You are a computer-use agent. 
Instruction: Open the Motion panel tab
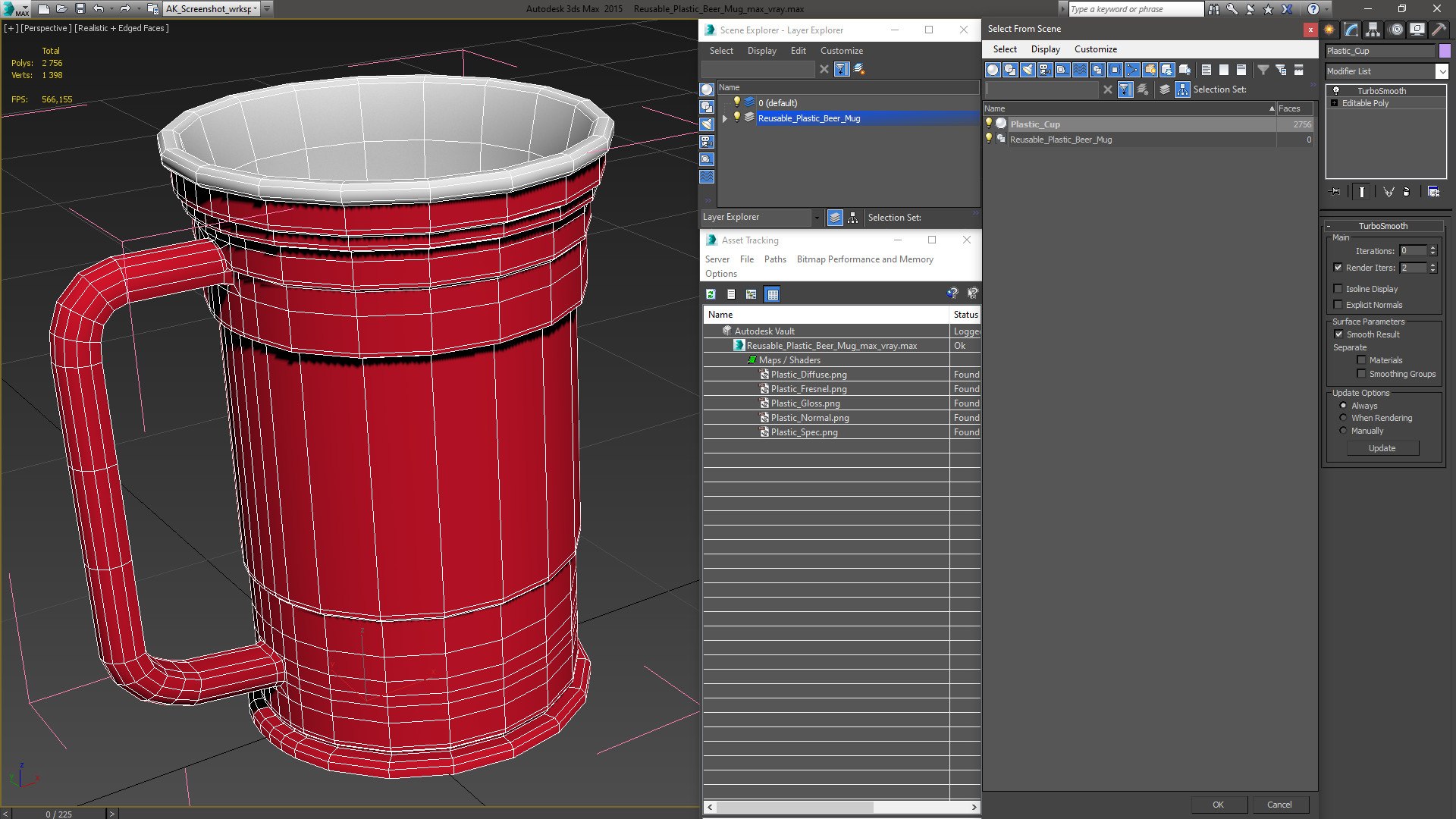coord(1396,30)
